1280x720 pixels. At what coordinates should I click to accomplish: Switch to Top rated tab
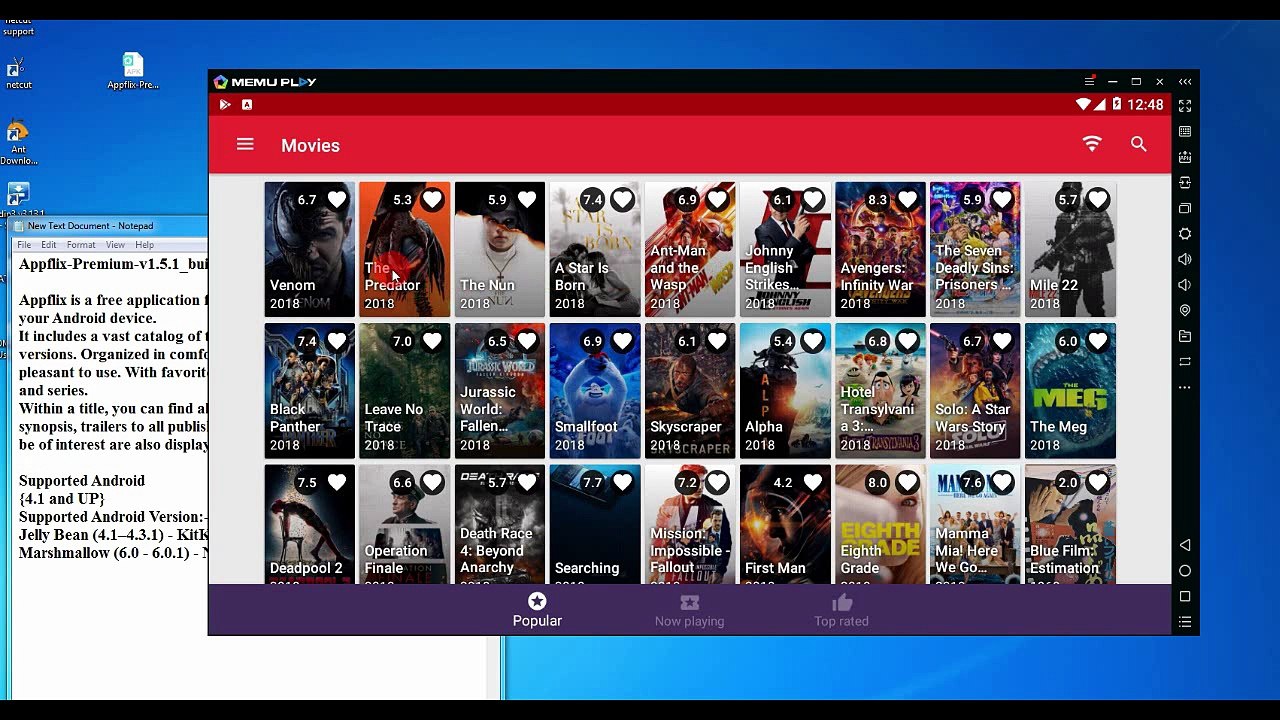pos(841,610)
